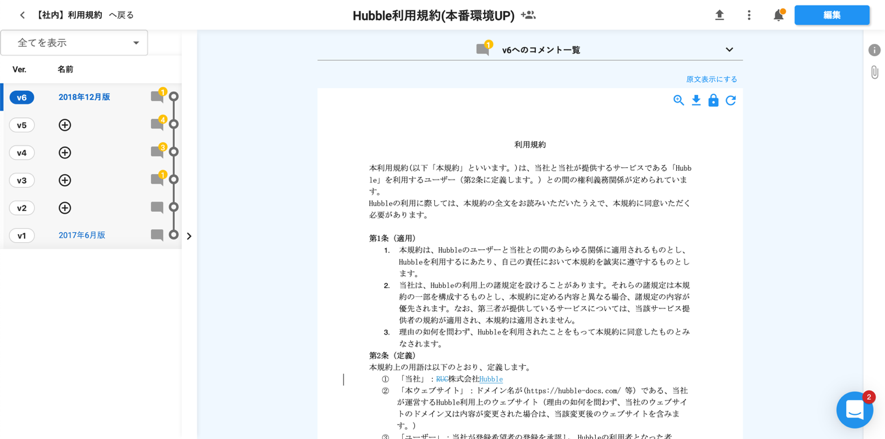The height and width of the screenshot is (439, 885).
Task: Click the 利用規約 heading in document
Action: [x=530, y=144]
